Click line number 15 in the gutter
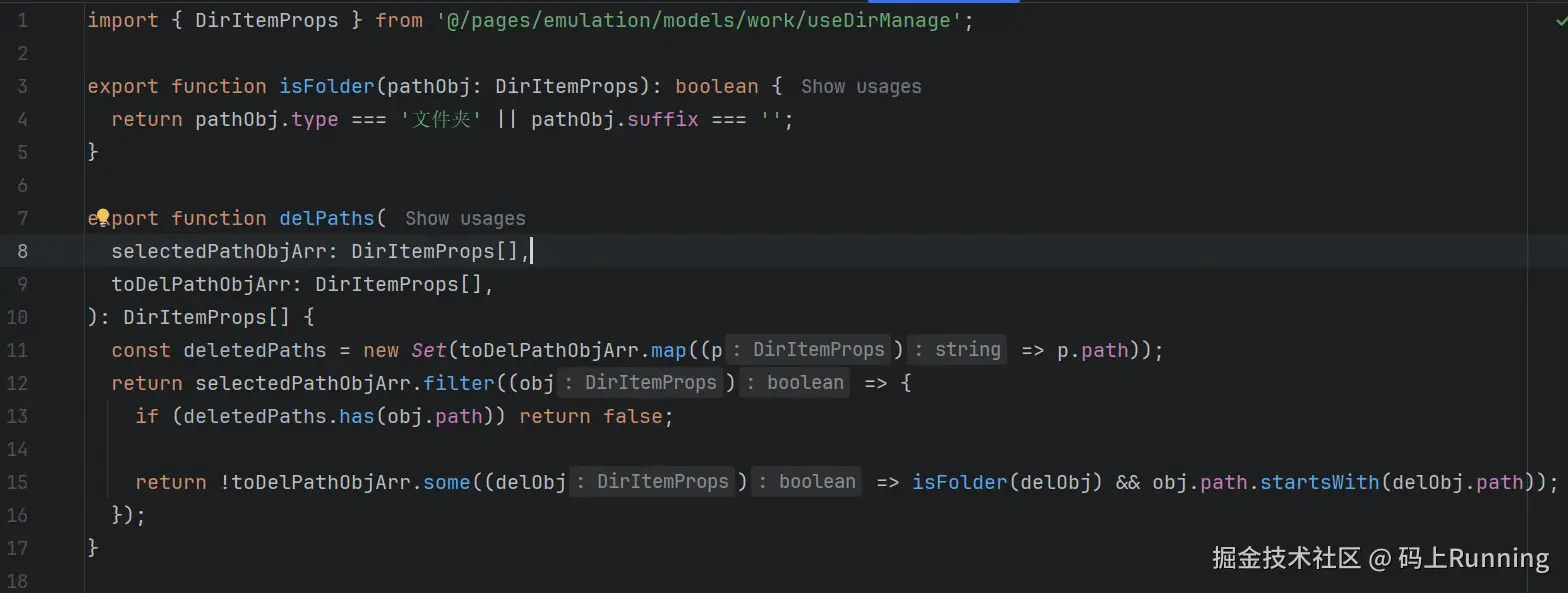This screenshot has width=1568, height=593. [x=17, y=482]
